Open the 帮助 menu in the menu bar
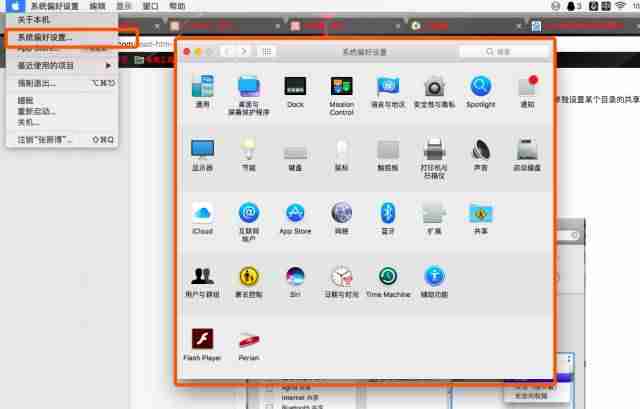 coord(177,6)
